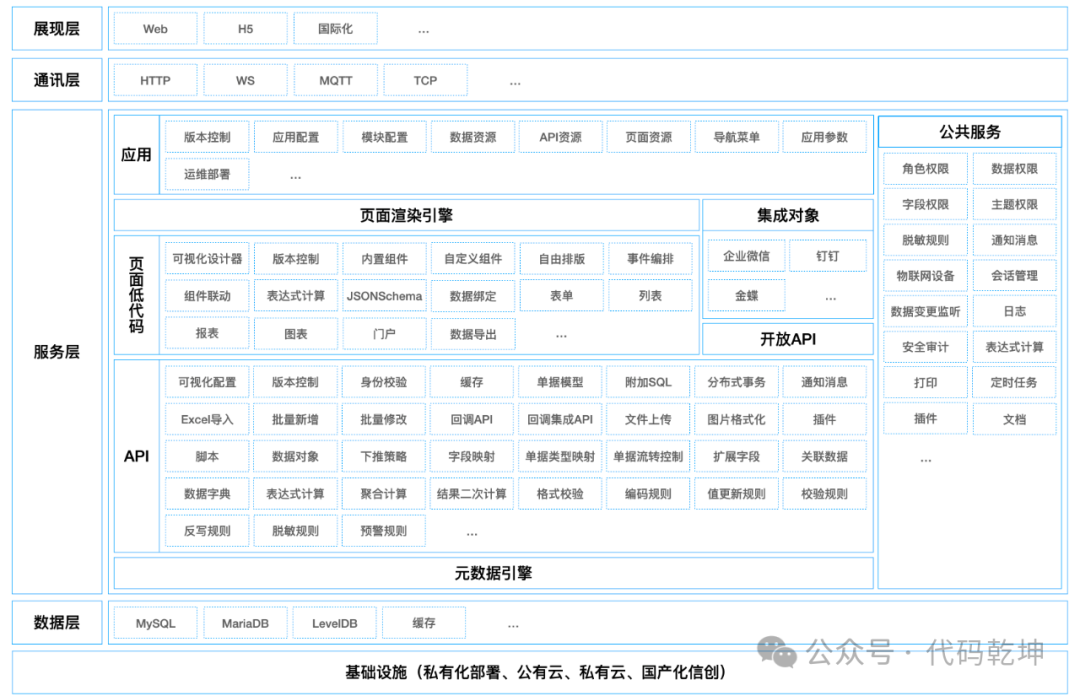1080x696 pixels.
Task: Select the 附加SQL box
Action: click(x=648, y=382)
